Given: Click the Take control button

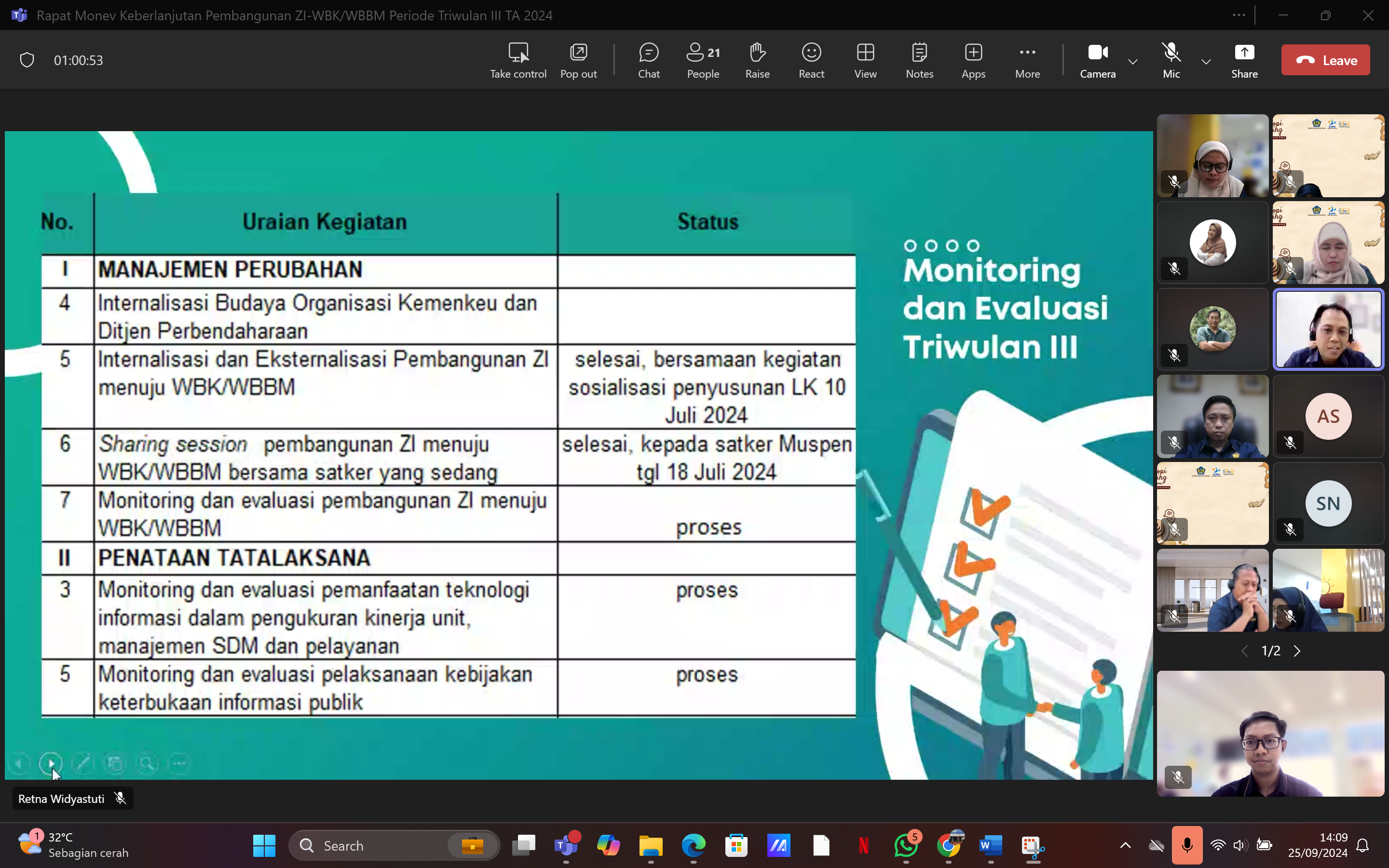Looking at the screenshot, I should click(x=517, y=60).
